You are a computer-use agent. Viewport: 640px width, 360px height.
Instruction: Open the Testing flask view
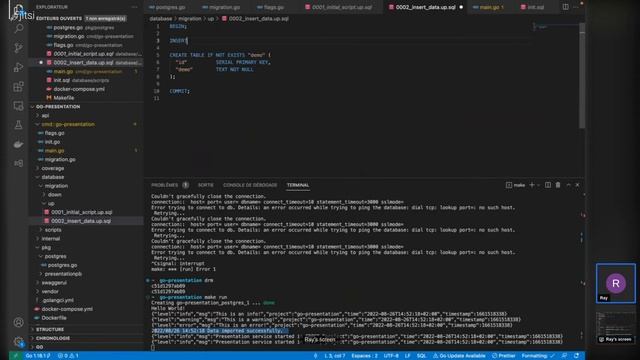pyautogui.click(x=18, y=125)
